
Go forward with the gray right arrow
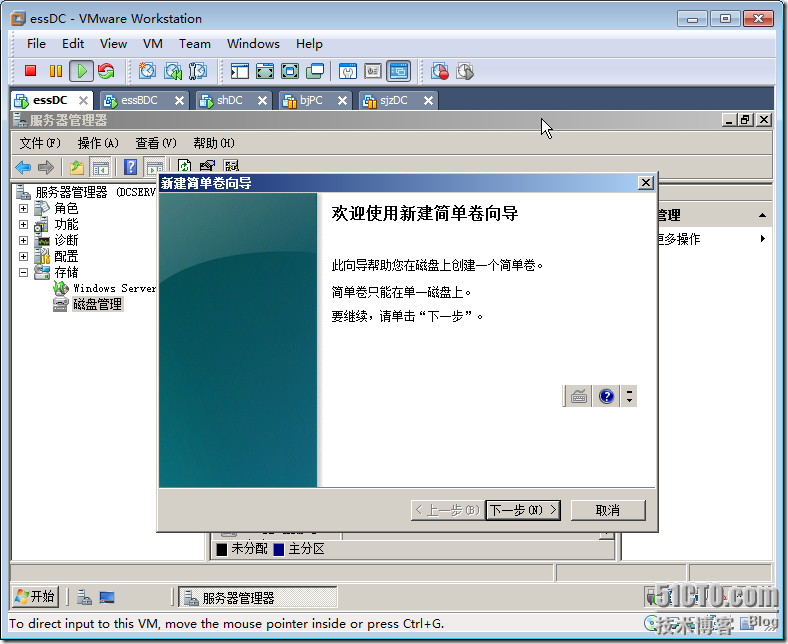(x=46, y=167)
